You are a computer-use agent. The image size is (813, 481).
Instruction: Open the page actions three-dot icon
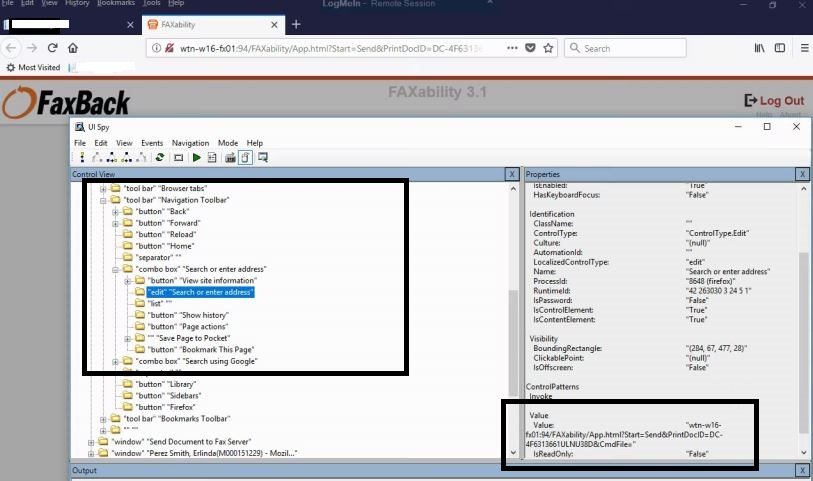(512, 48)
